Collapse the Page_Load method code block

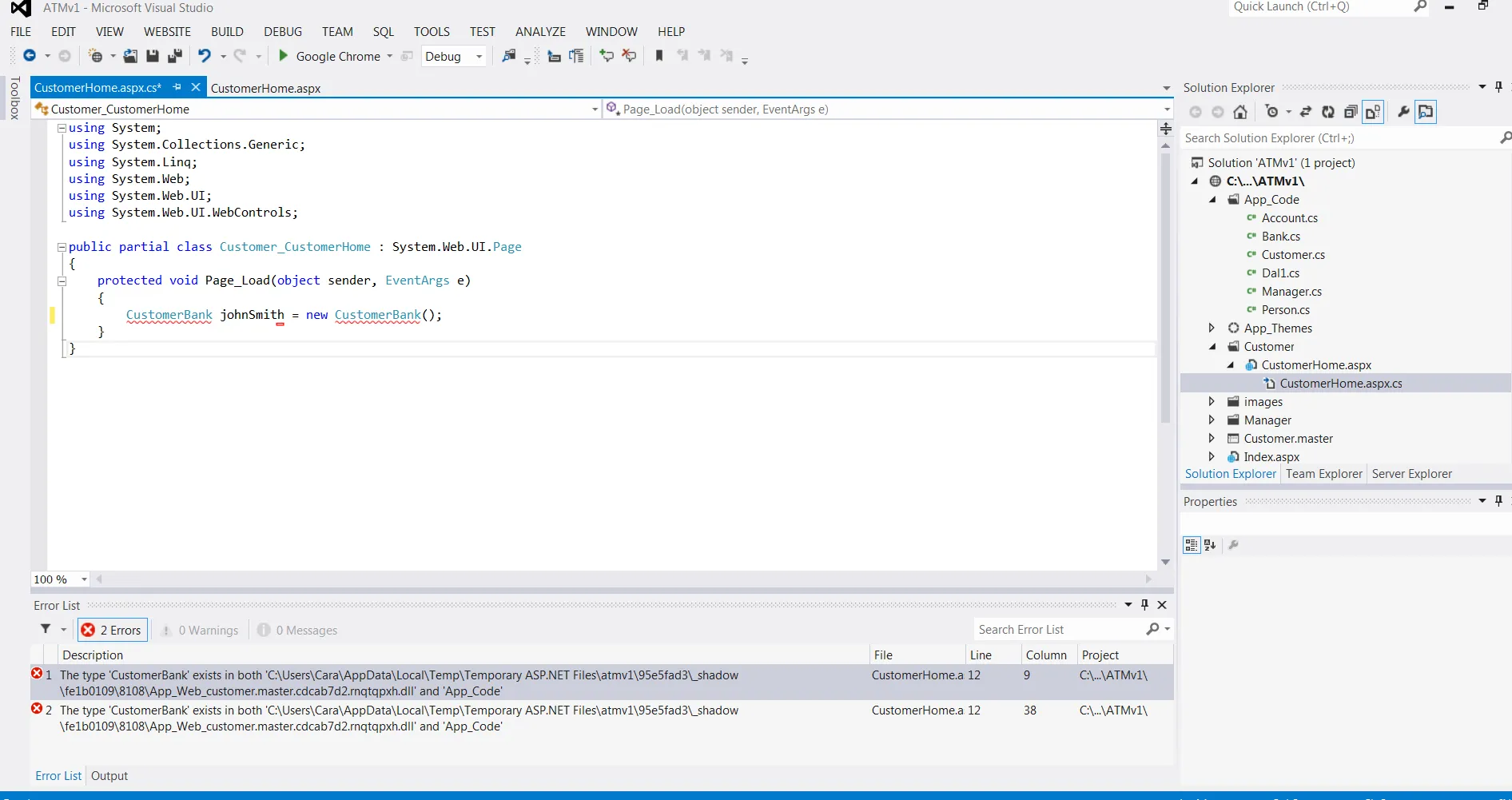coord(62,281)
